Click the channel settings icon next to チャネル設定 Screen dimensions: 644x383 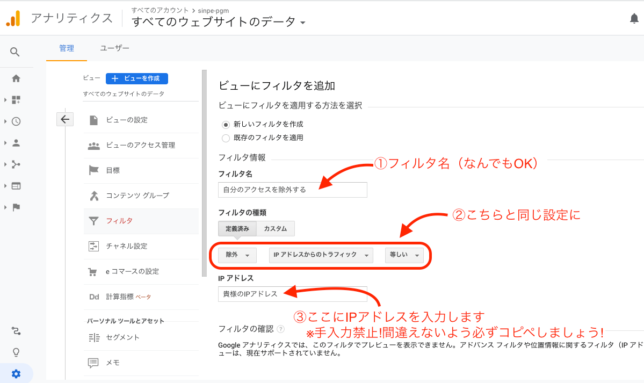coord(94,246)
